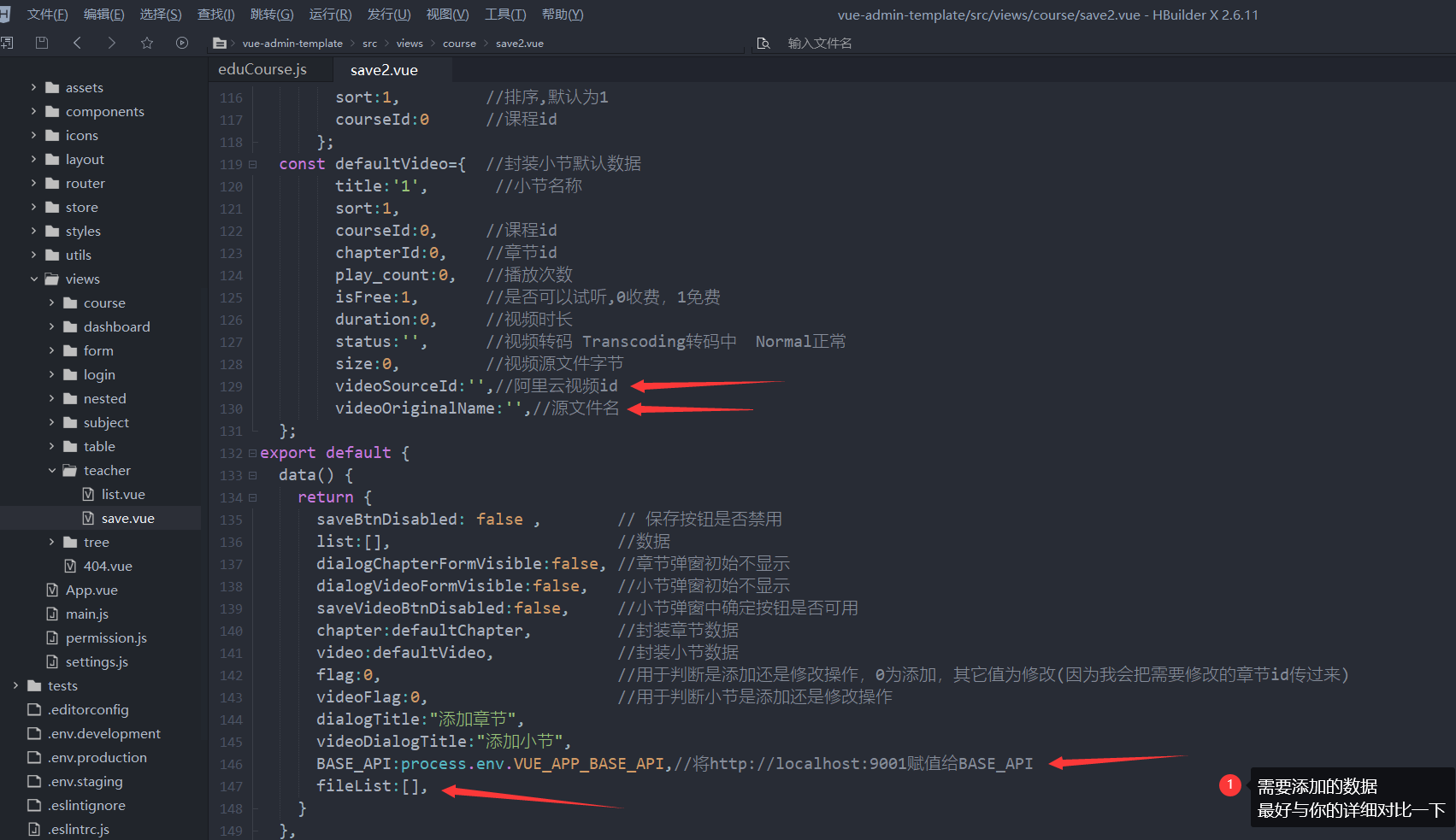The image size is (1456, 840).
Task: Click the save file toolbar icon
Action: click(x=41, y=43)
